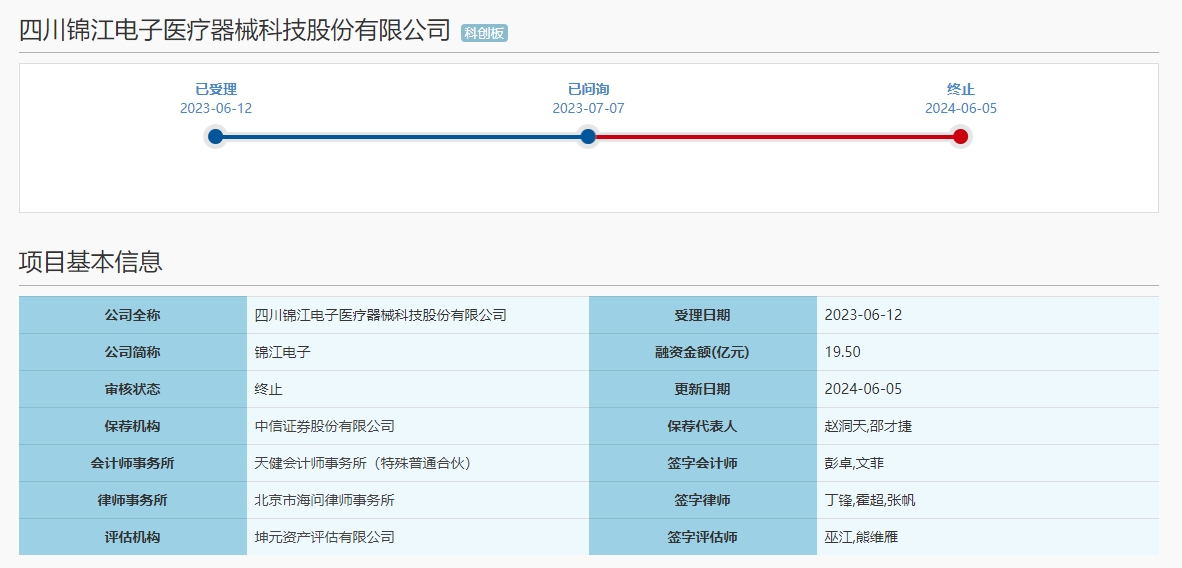Click the 审核状态 header cell
1182x568 pixels.
tap(133, 389)
